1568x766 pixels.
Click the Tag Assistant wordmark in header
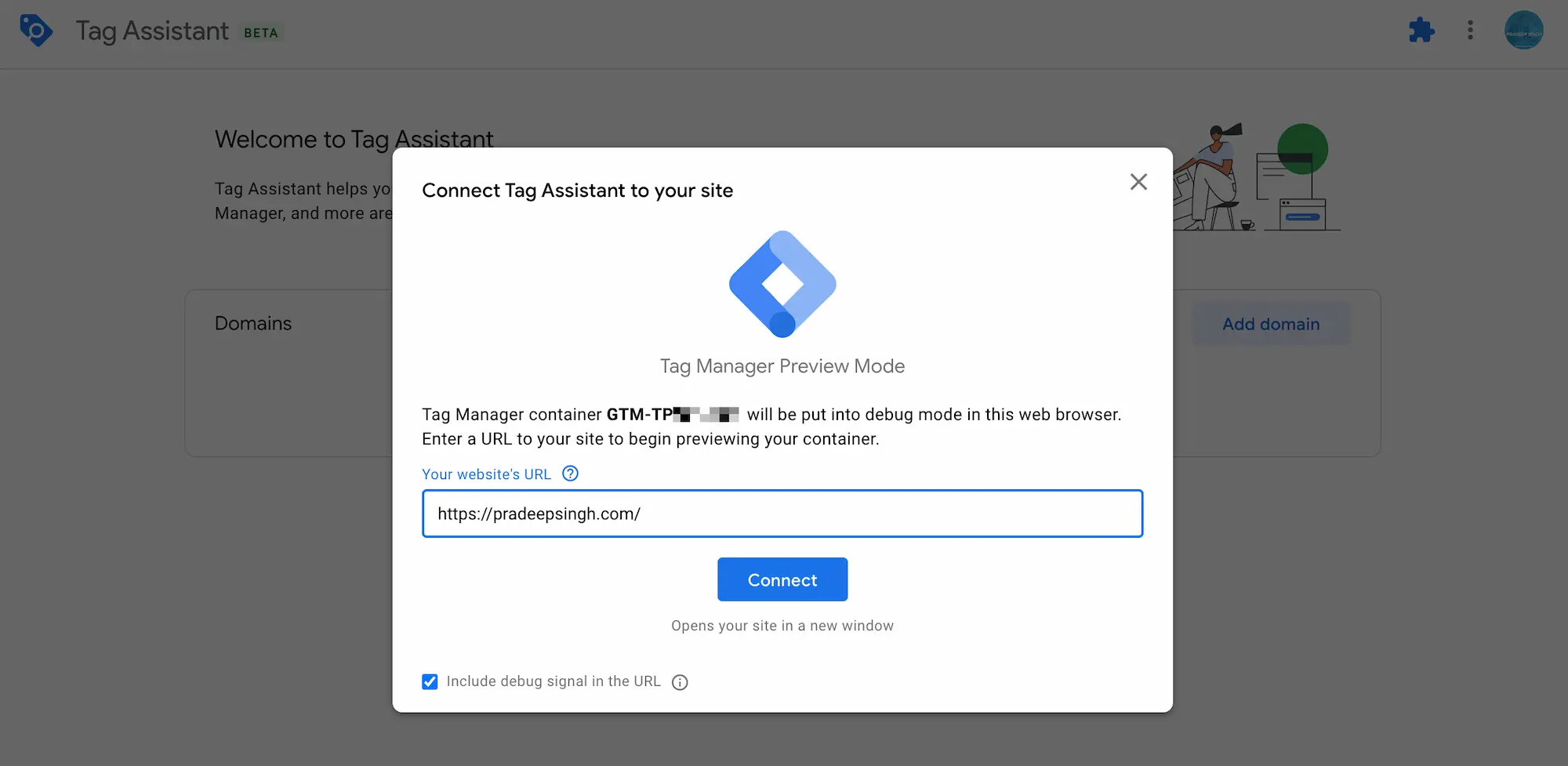point(151,31)
